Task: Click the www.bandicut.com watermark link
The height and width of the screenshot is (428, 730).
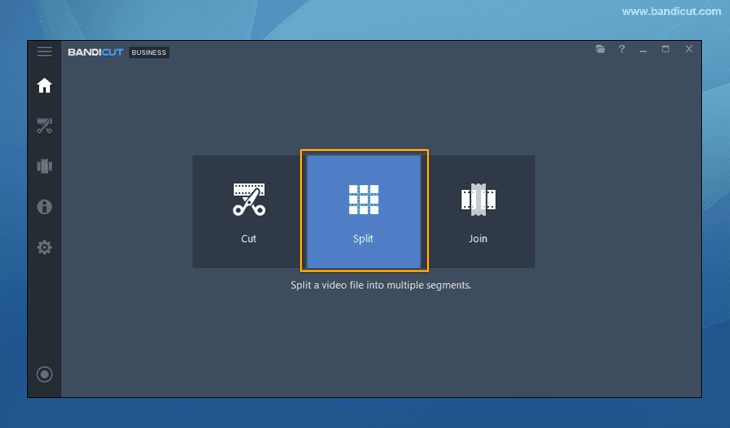Action: click(x=671, y=12)
